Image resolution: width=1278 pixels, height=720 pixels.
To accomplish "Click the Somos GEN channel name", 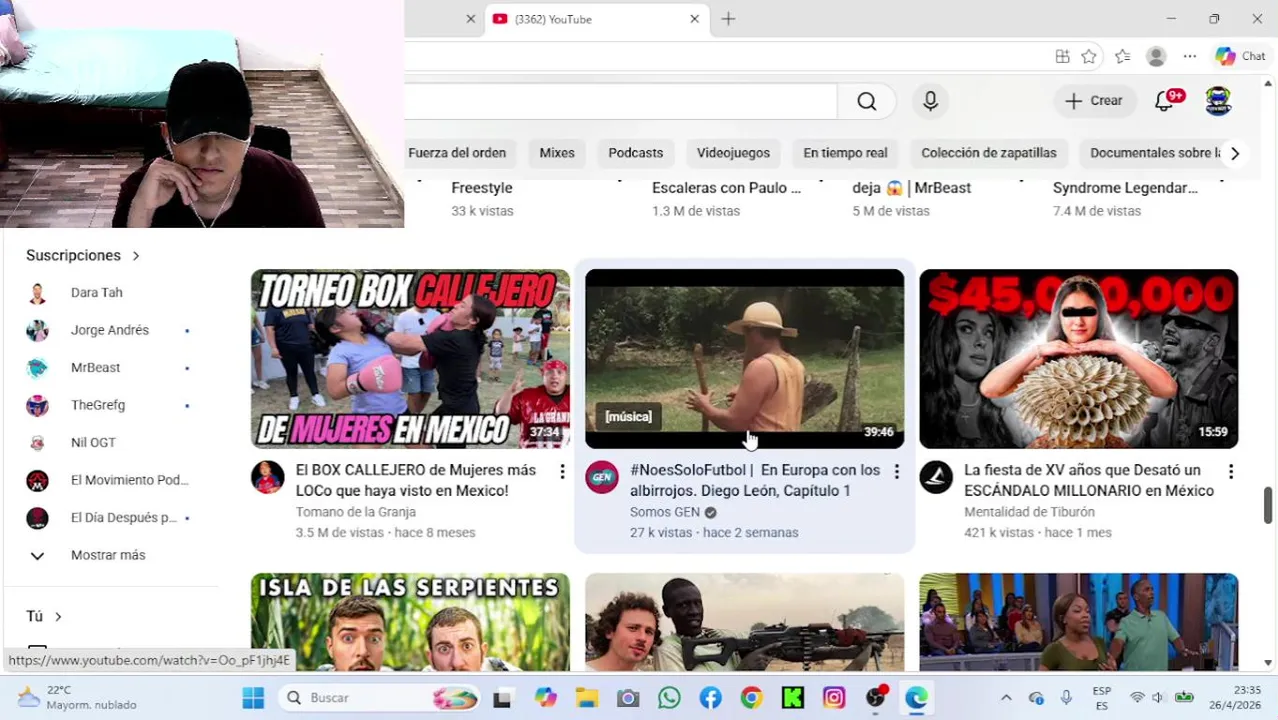I will tap(665, 512).
